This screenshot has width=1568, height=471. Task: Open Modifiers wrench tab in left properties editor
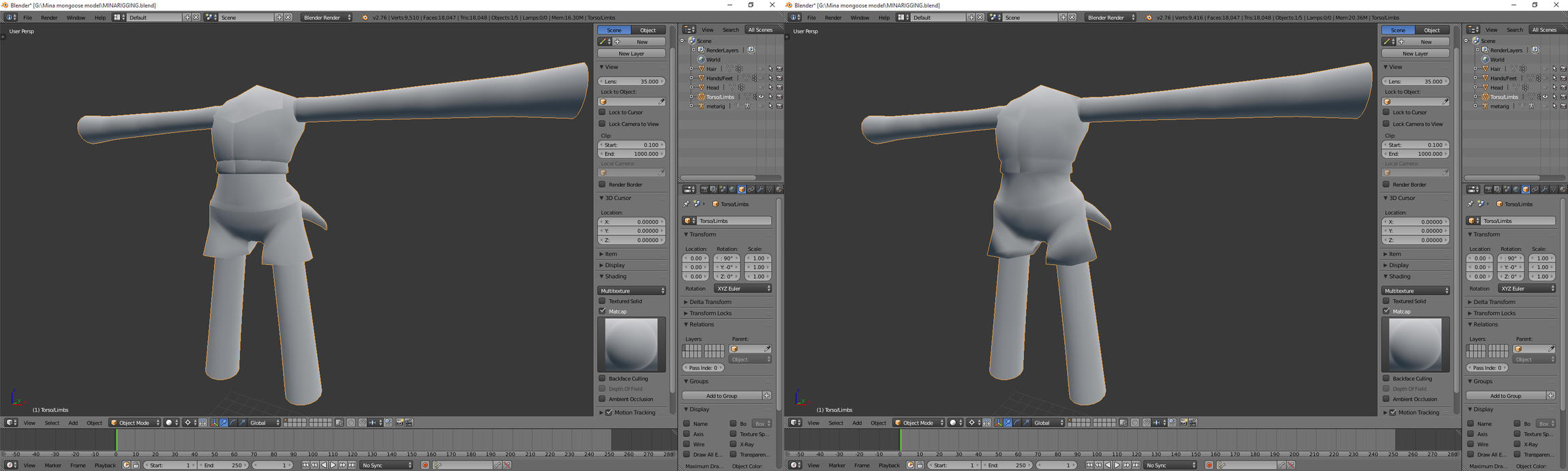pyautogui.click(x=760, y=189)
